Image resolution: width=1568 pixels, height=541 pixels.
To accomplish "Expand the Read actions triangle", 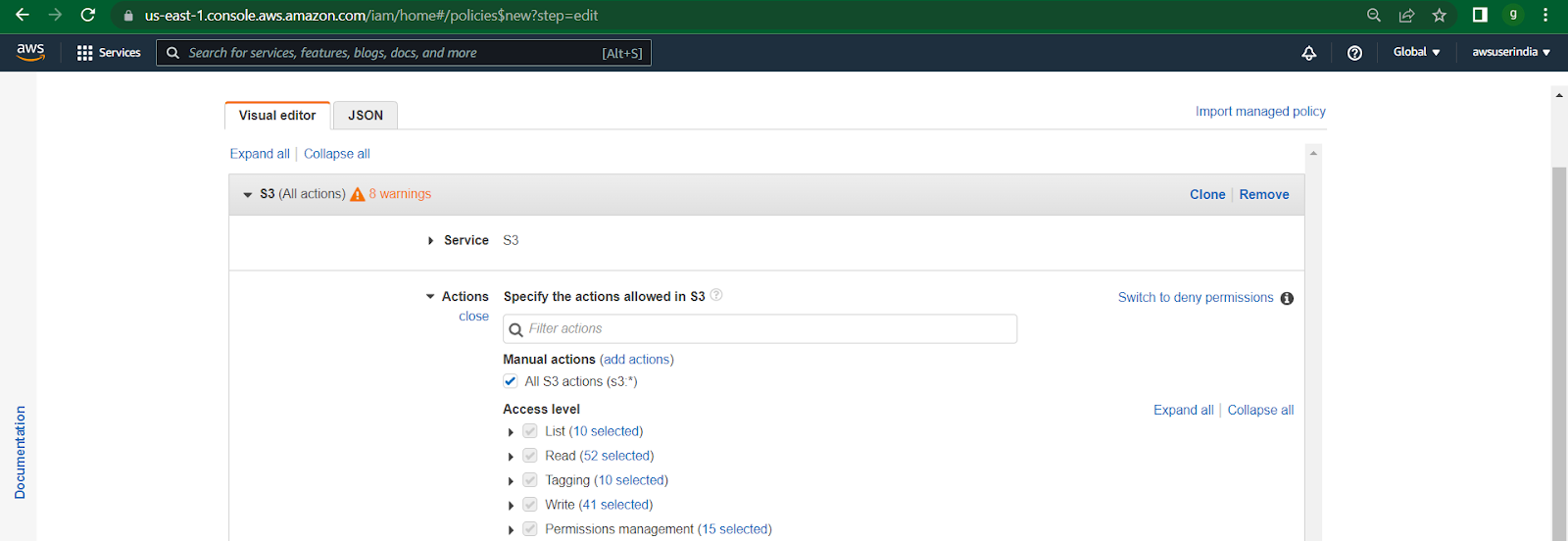I will point(511,457).
